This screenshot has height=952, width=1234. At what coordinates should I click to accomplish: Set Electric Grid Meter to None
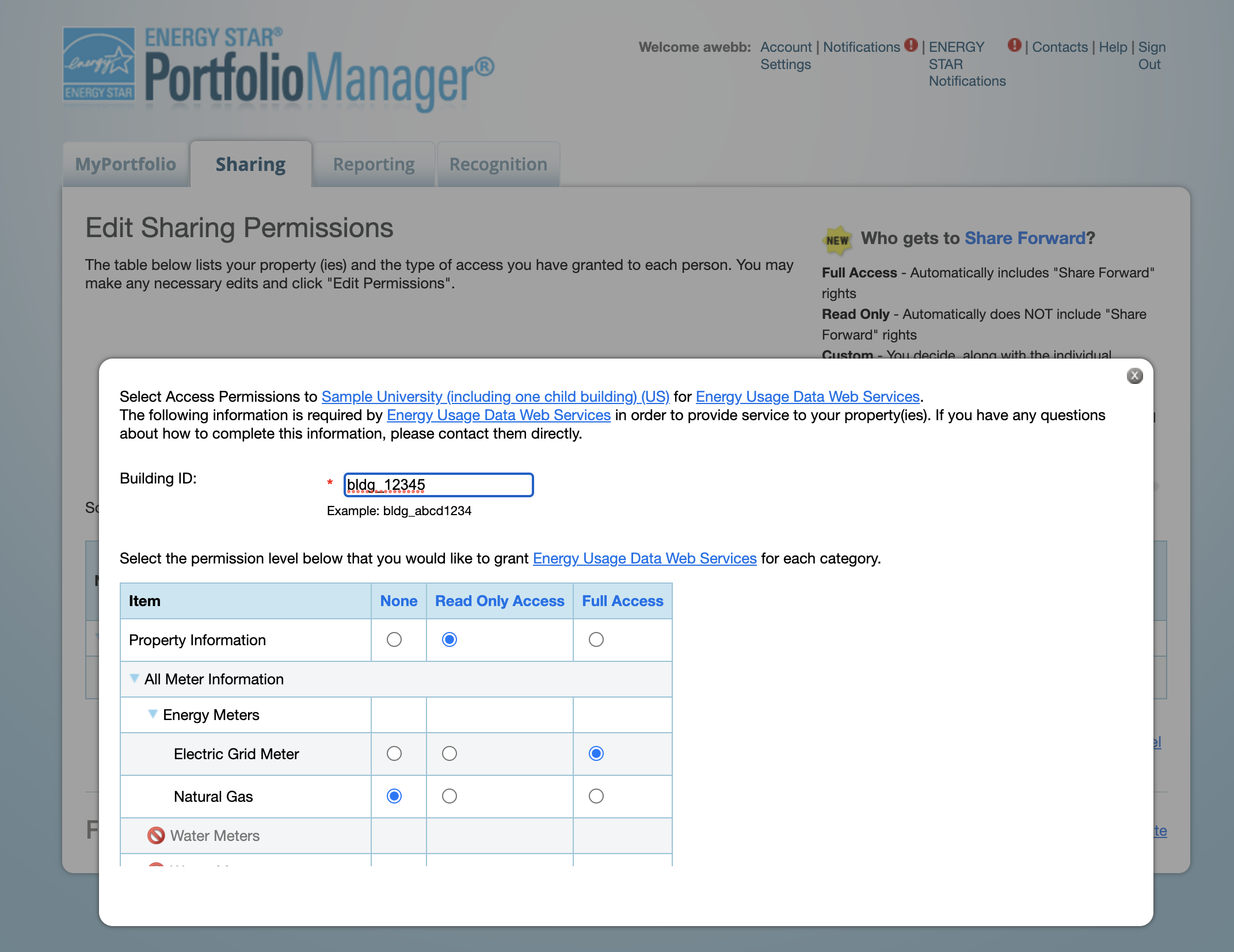[x=394, y=753]
